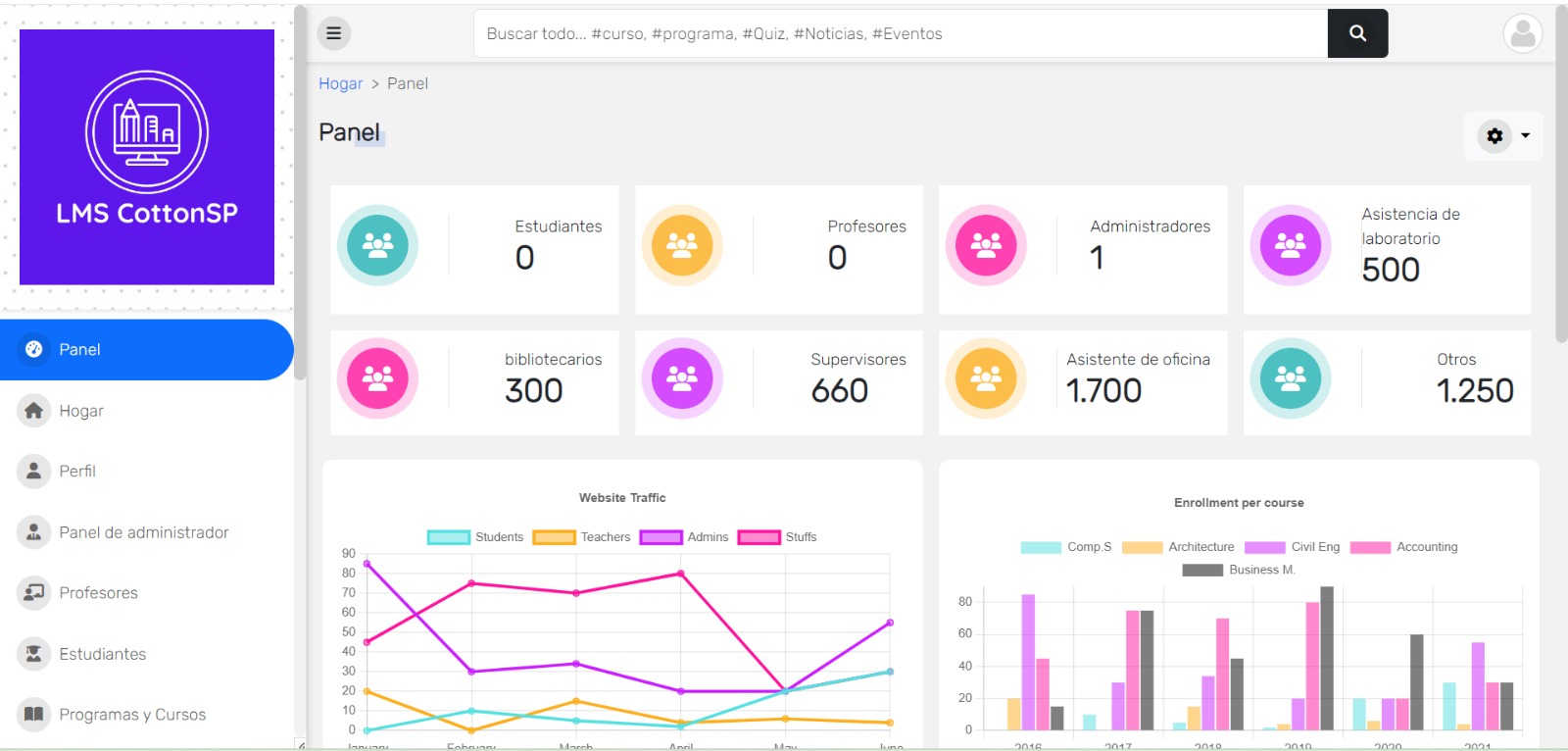Click the Profesores card orange group icon
The width and height of the screenshot is (1568, 751).
(x=682, y=245)
